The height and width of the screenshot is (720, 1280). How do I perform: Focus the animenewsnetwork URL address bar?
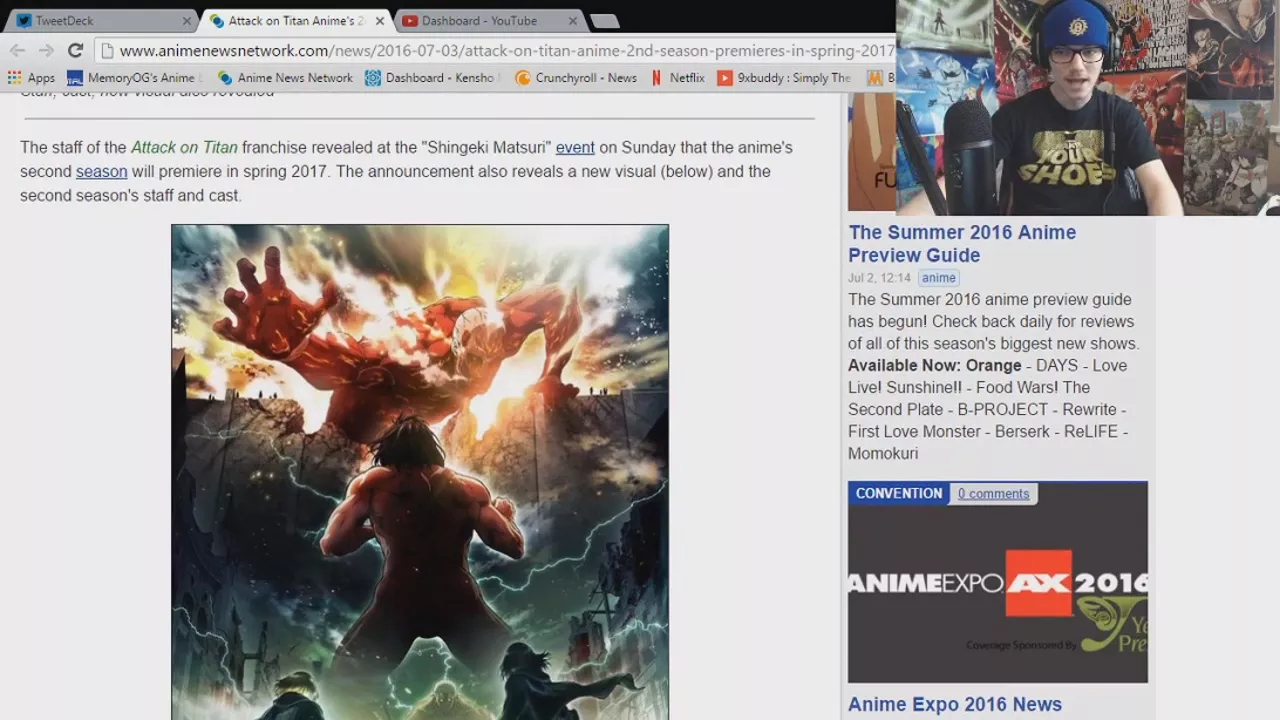[505, 51]
